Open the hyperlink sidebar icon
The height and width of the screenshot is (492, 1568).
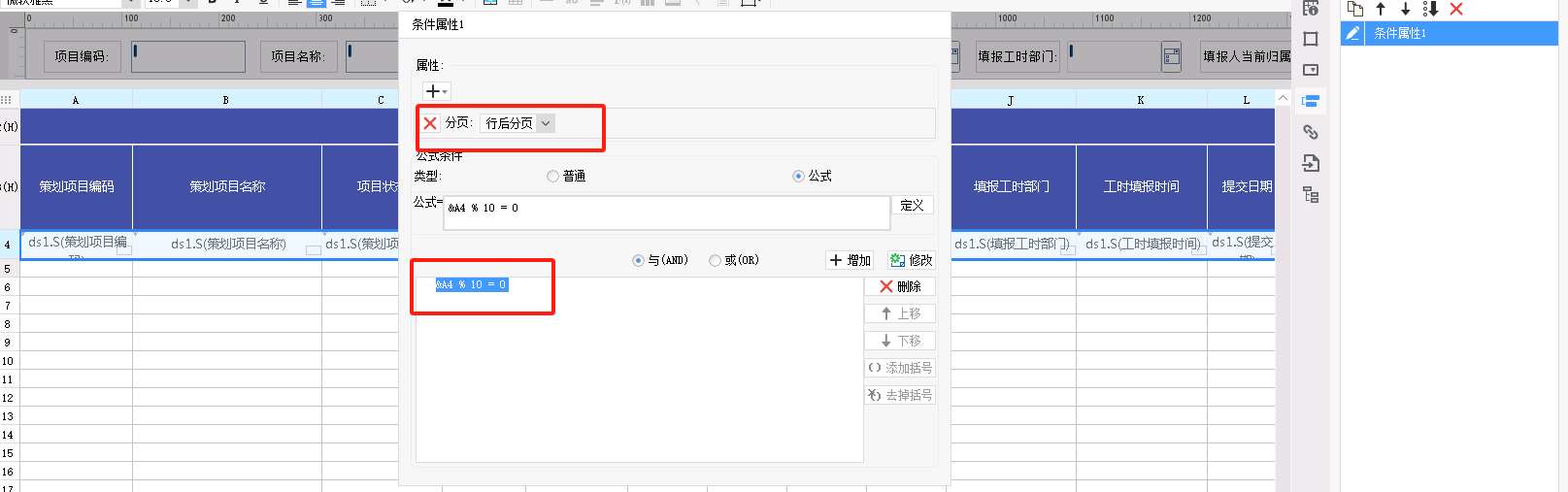1311,132
